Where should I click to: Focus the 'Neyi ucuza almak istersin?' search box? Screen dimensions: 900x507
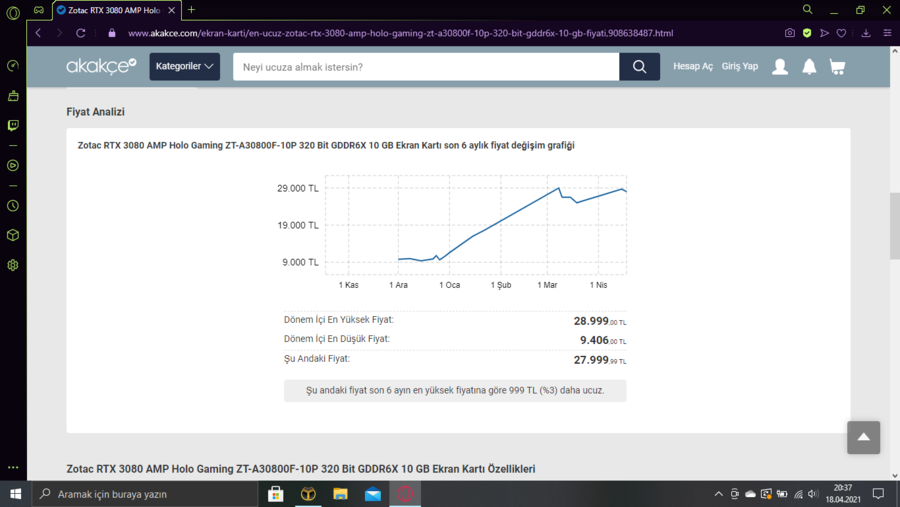pos(426,67)
